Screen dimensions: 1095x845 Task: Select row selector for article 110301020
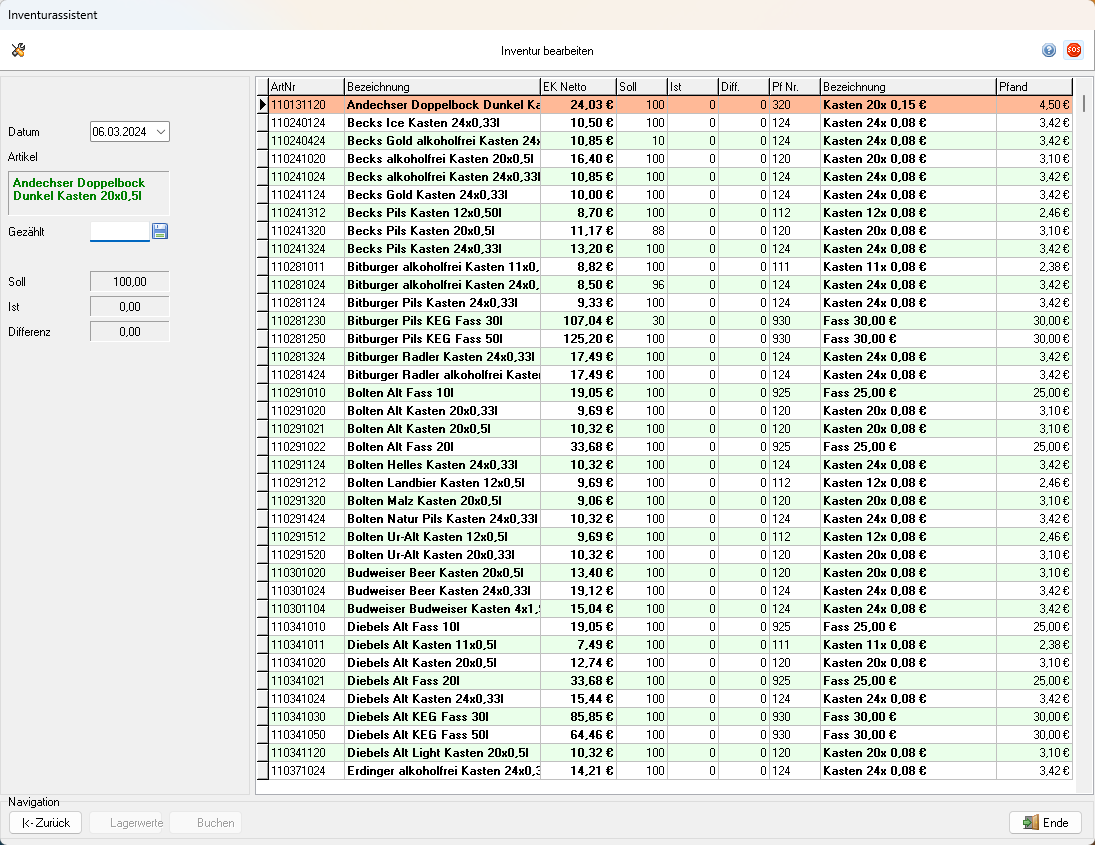263,573
